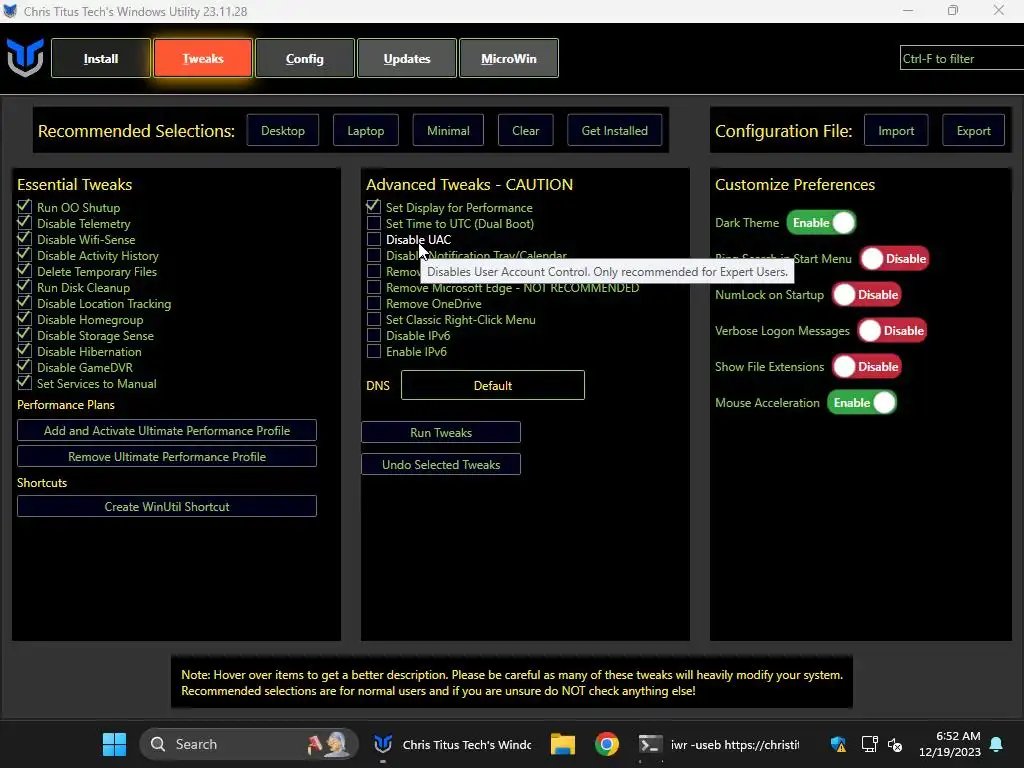Switch to the Install tab

click(x=101, y=58)
